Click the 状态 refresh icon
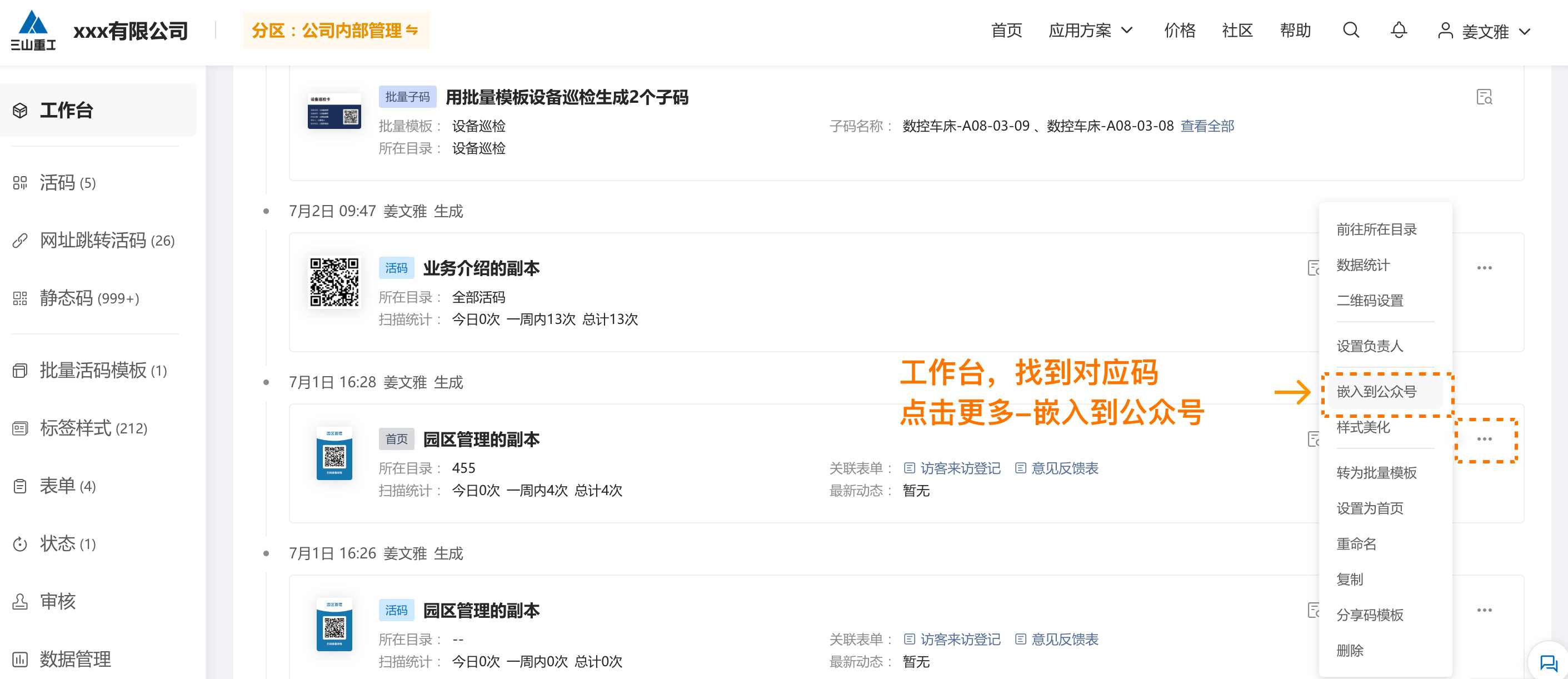The image size is (1568, 679). [x=20, y=544]
